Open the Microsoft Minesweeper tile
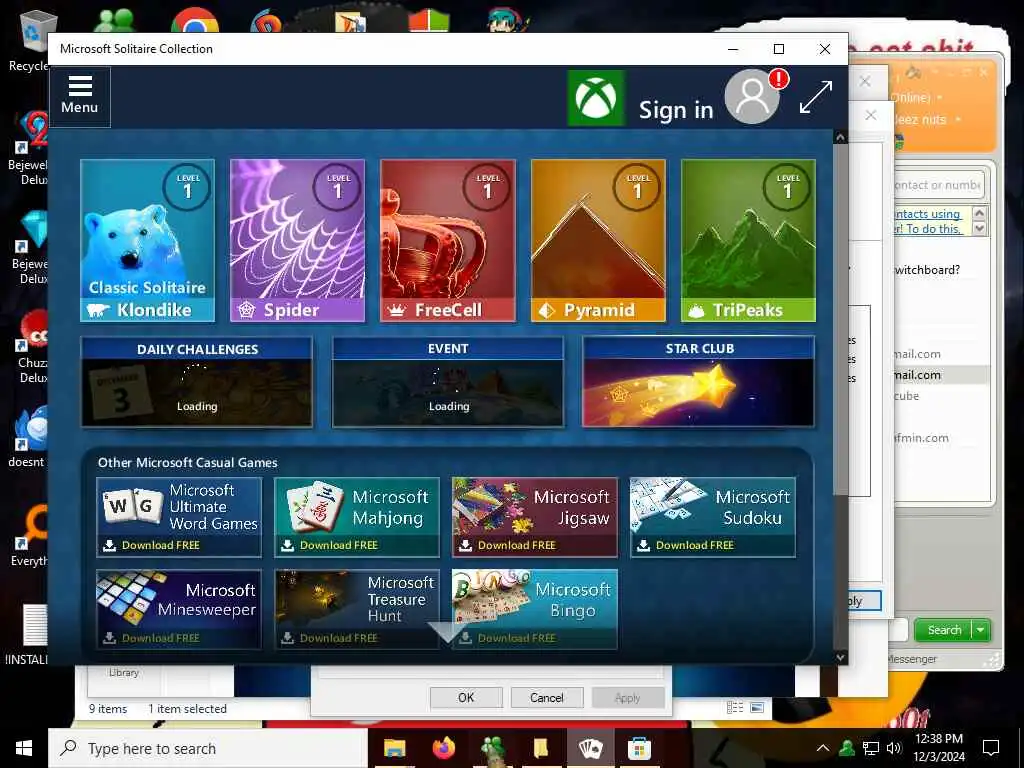This screenshot has width=1024, height=768. click(179, 609)
